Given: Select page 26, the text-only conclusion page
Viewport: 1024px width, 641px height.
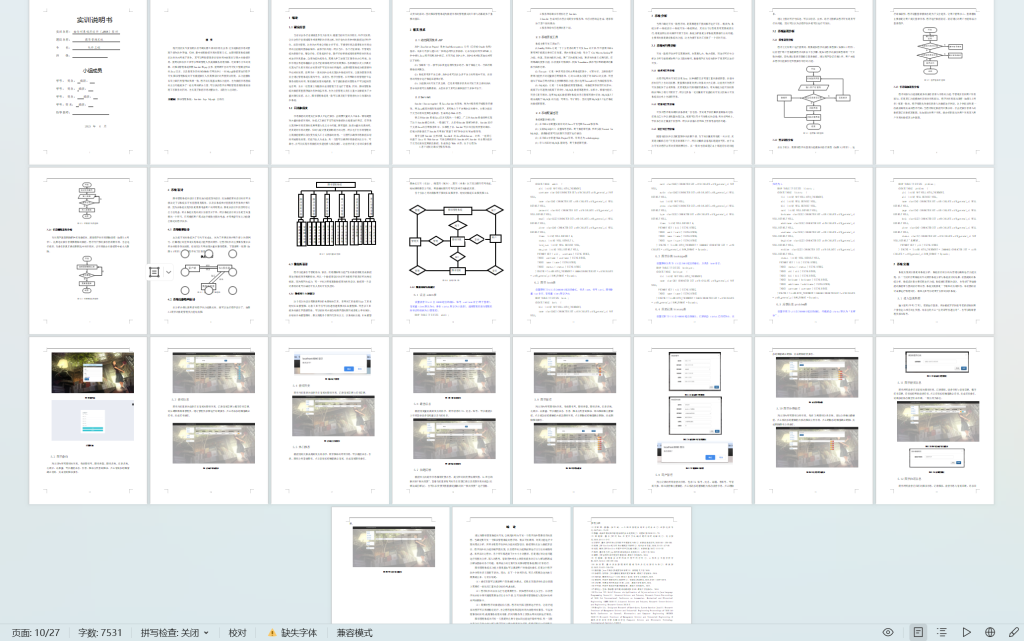Looking at the screenshot, I should click(511, 566).
